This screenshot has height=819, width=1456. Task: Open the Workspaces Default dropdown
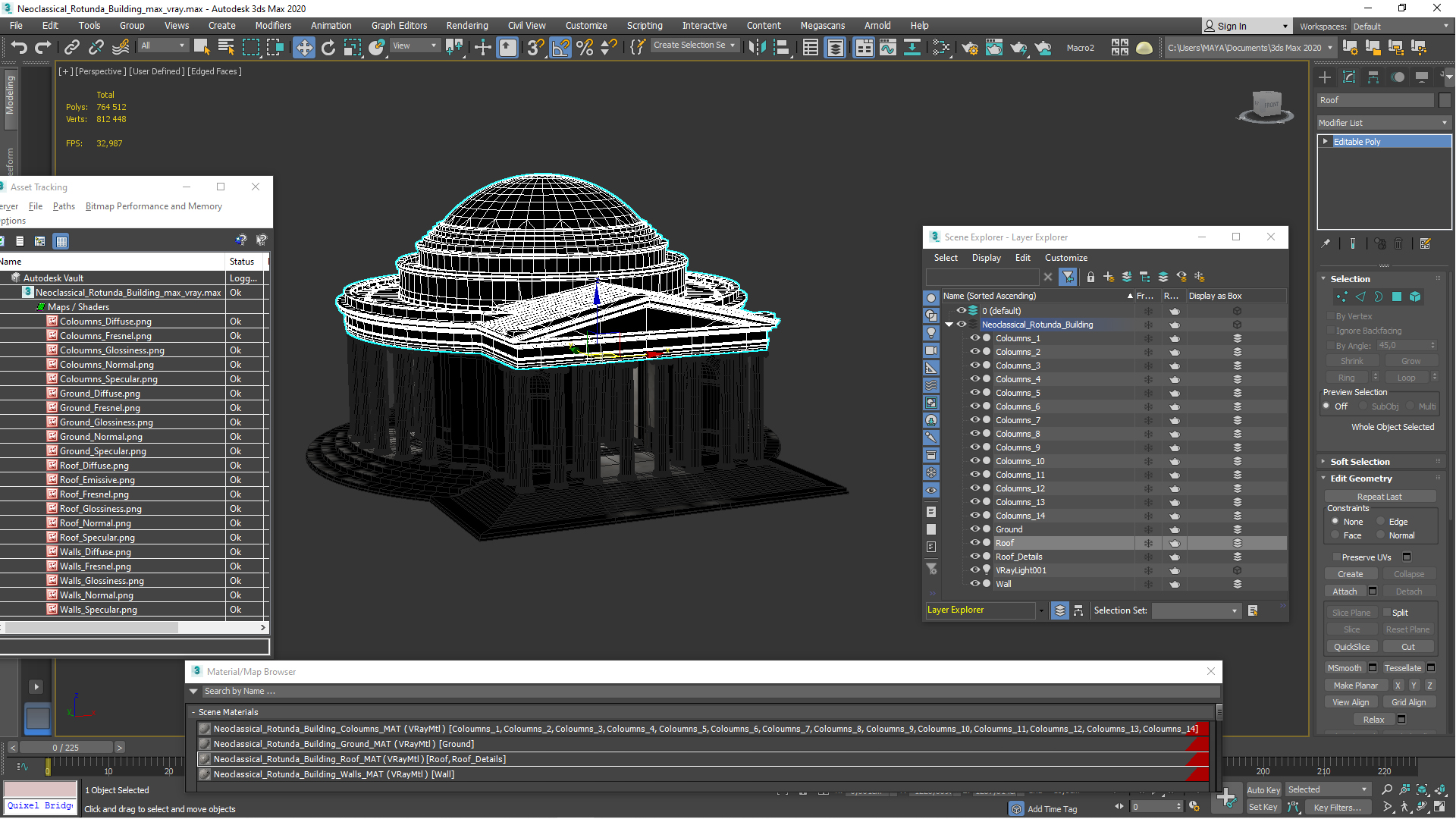1401,27
